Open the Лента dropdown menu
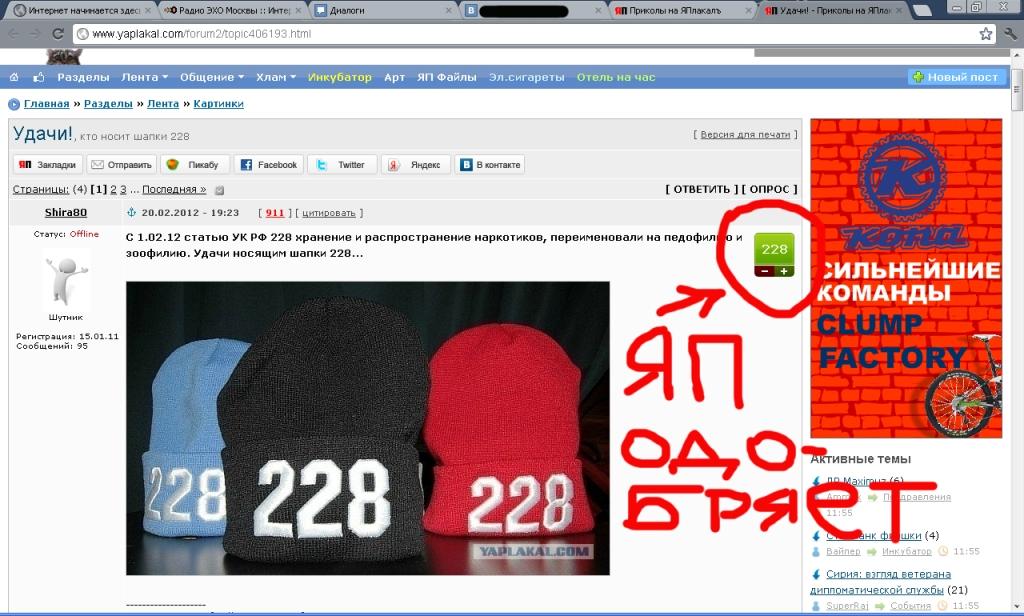 [x=144, y=77]
